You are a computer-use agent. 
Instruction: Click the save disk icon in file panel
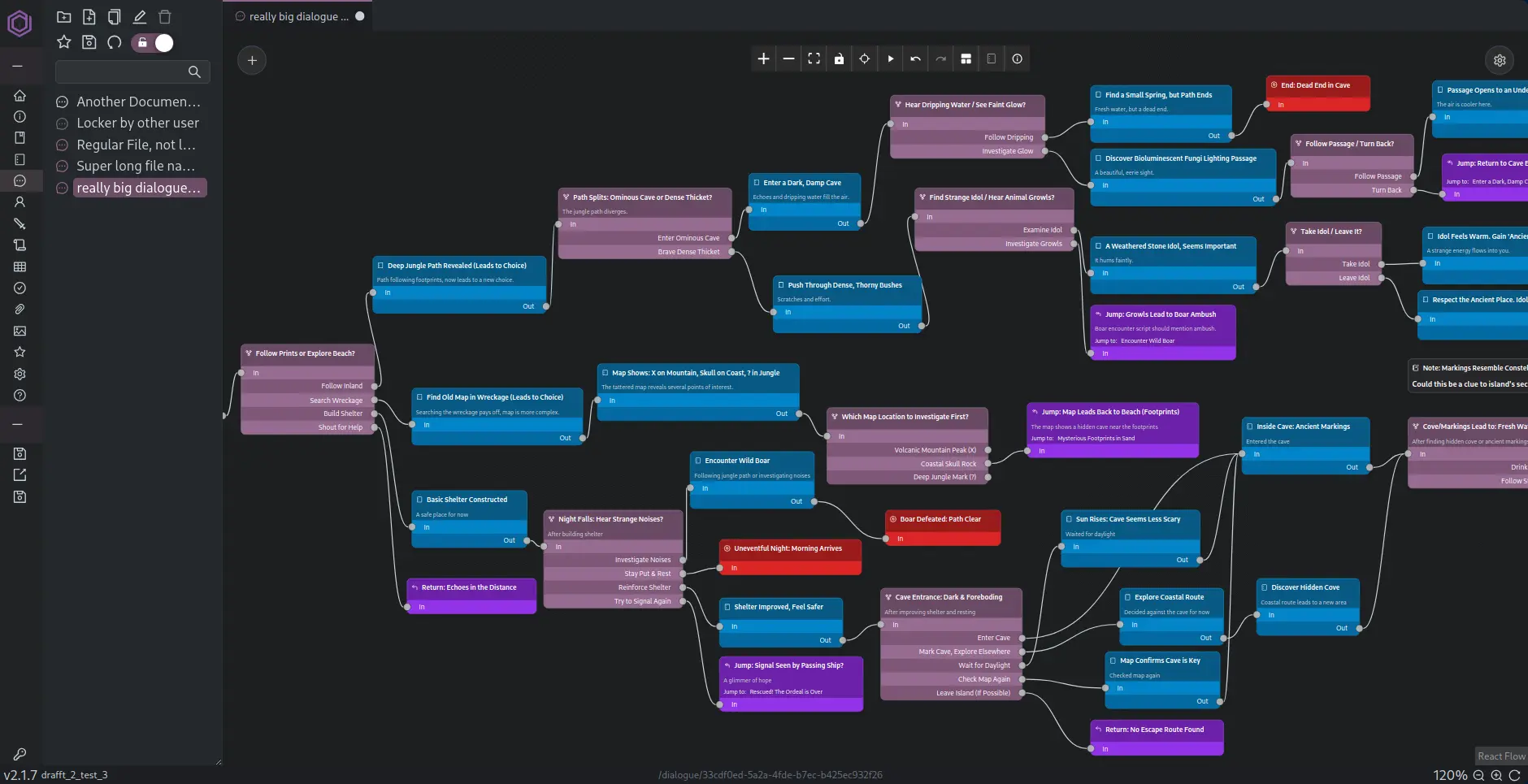tap(89, 42)
